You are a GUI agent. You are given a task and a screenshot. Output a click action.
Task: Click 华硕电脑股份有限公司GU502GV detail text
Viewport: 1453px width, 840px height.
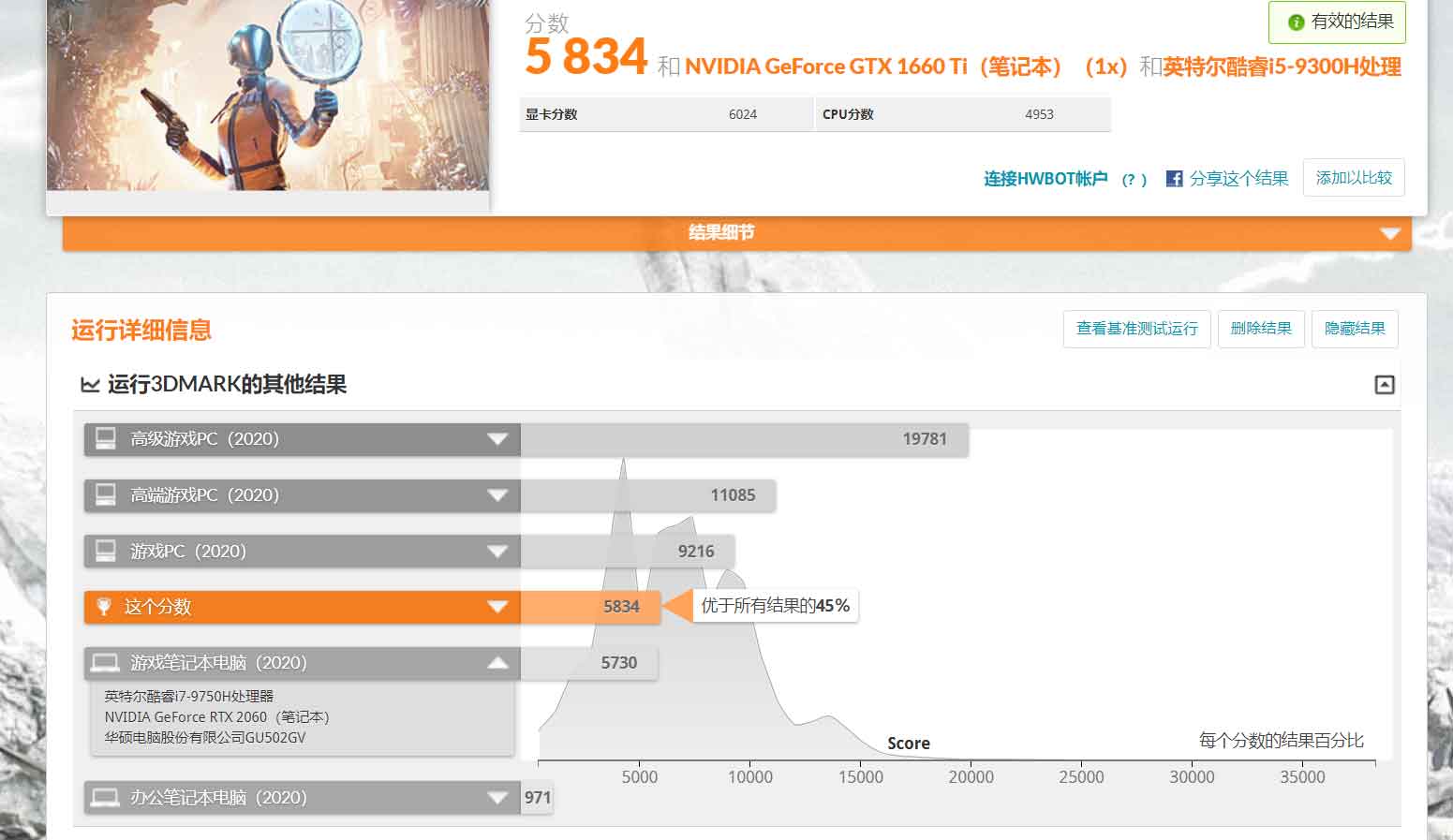(205, 738)
